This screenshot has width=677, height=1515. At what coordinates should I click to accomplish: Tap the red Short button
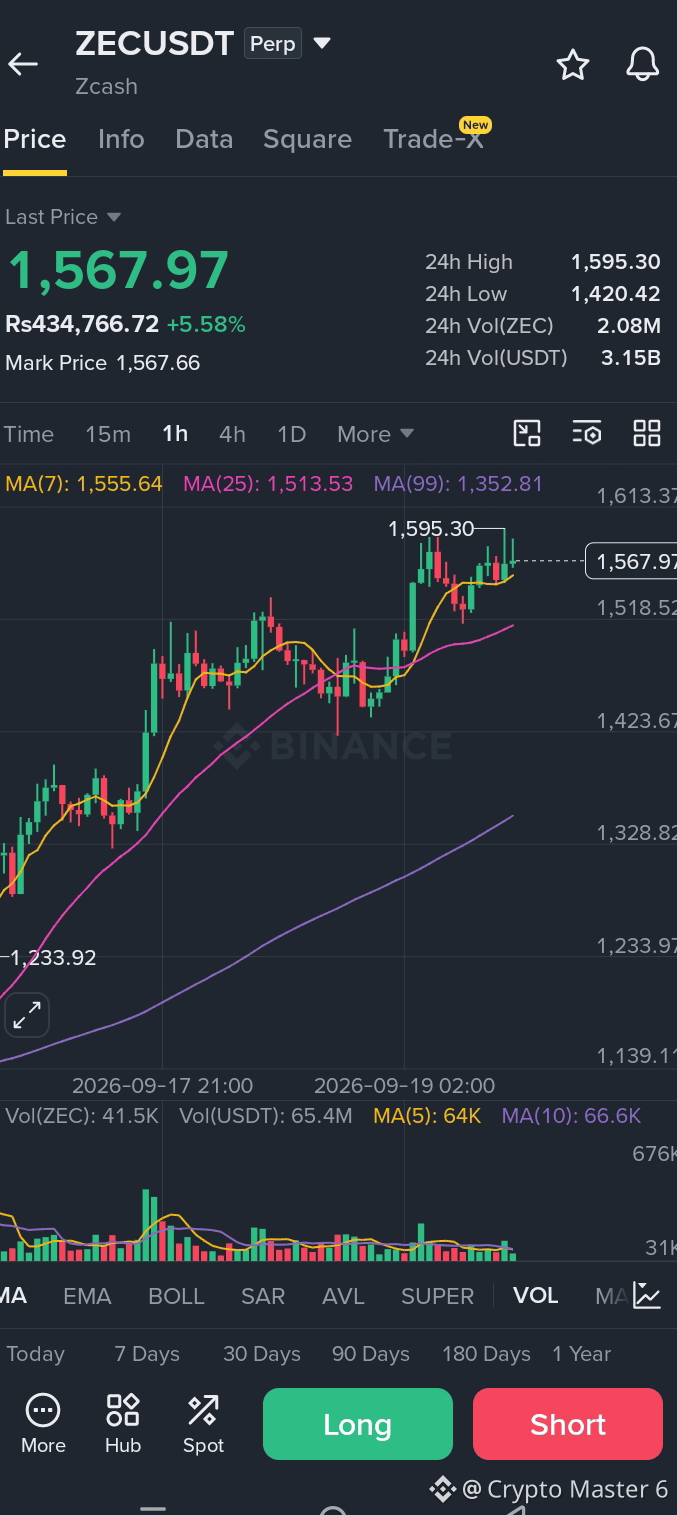click(x=568, y=1424)
